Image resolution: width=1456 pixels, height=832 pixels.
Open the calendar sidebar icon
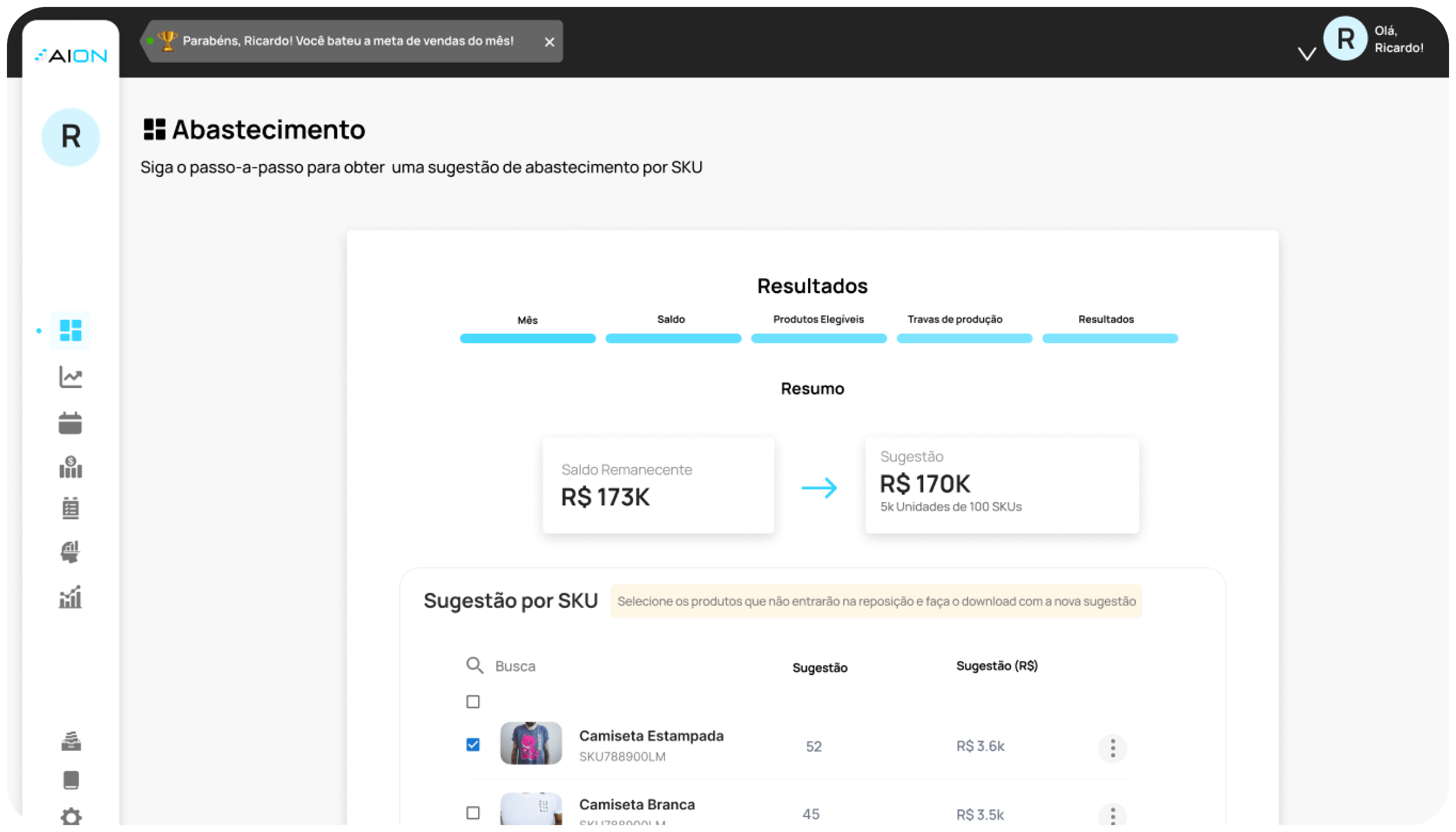pyautogui.click(x=70, y=423)
